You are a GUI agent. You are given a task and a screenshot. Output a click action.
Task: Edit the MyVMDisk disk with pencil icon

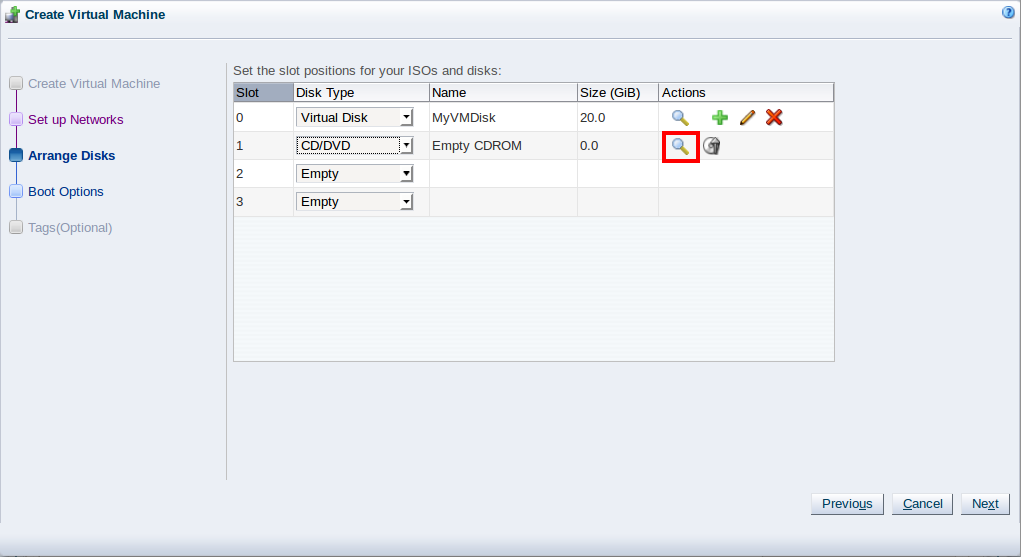click(747, 117)
